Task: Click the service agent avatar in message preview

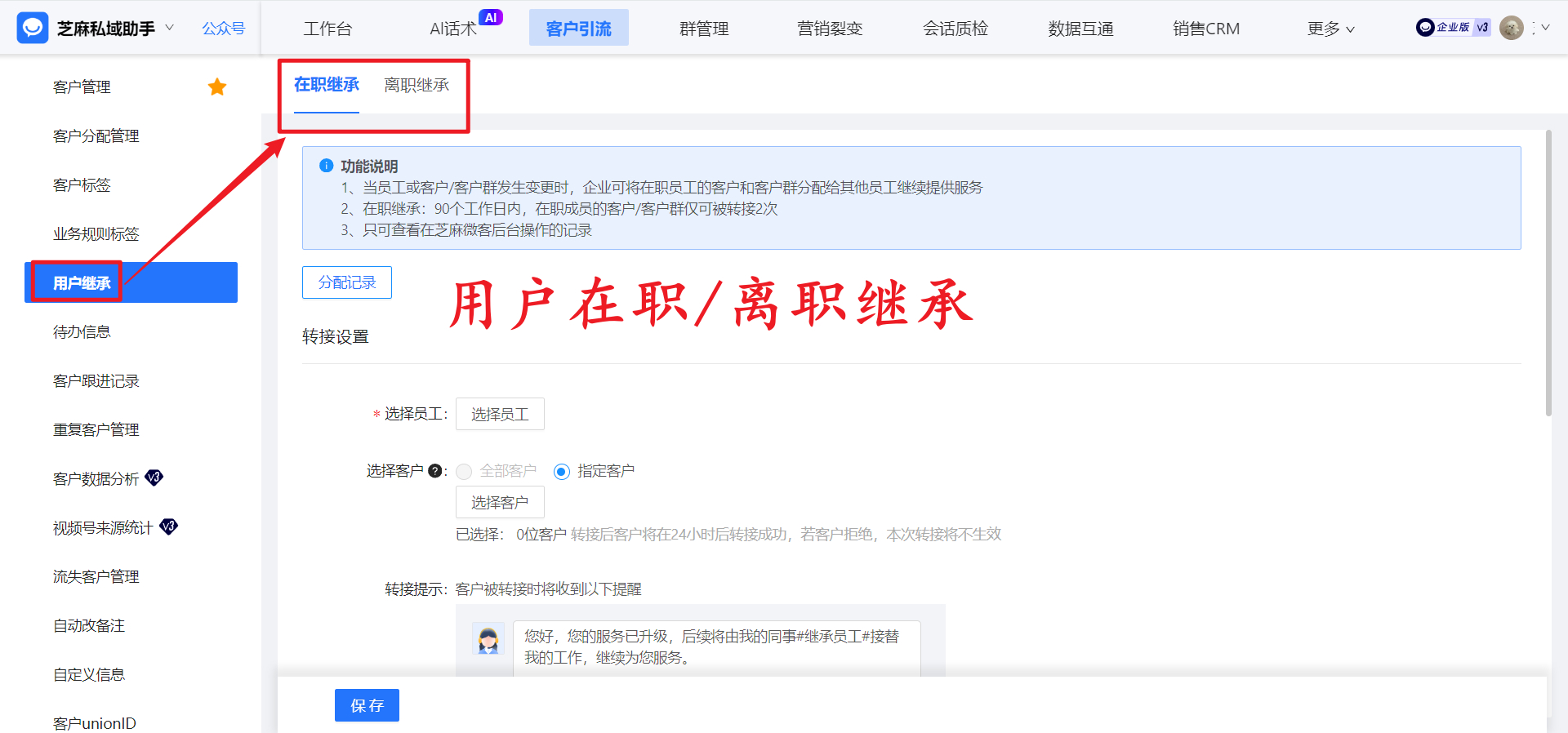Action: pyautogui.click(x=488, y=639)
